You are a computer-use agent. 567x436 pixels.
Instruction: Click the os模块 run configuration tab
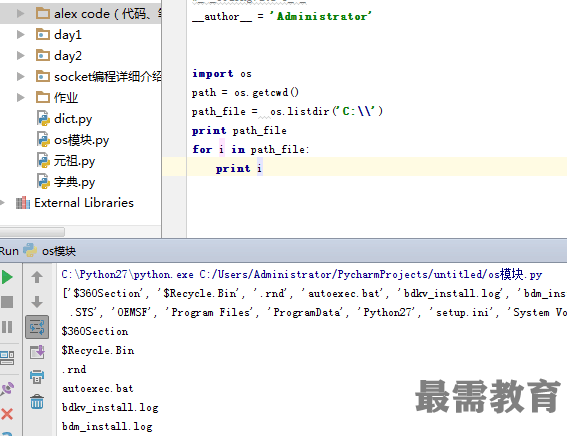(x=59, y=251)
